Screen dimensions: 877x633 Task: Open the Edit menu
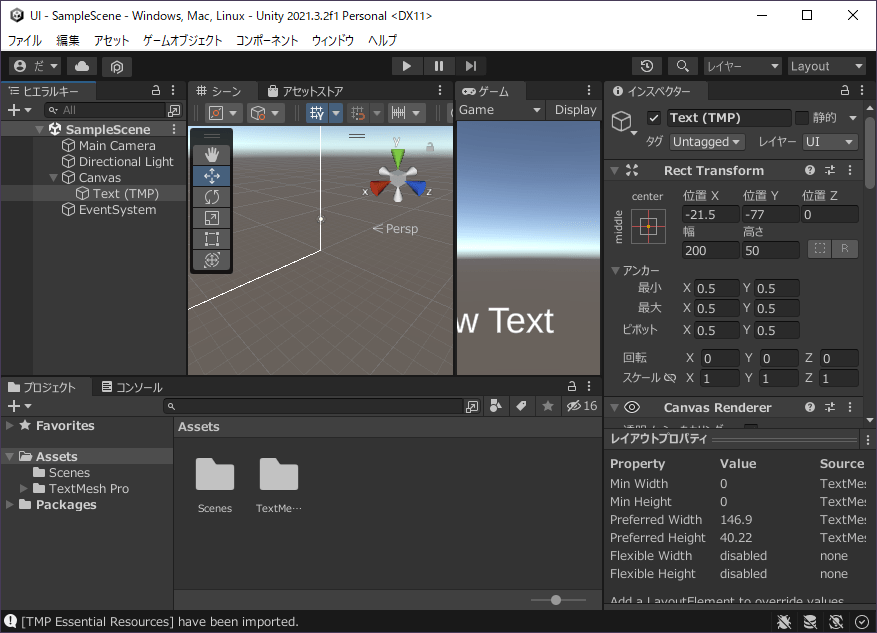[68, 40]
